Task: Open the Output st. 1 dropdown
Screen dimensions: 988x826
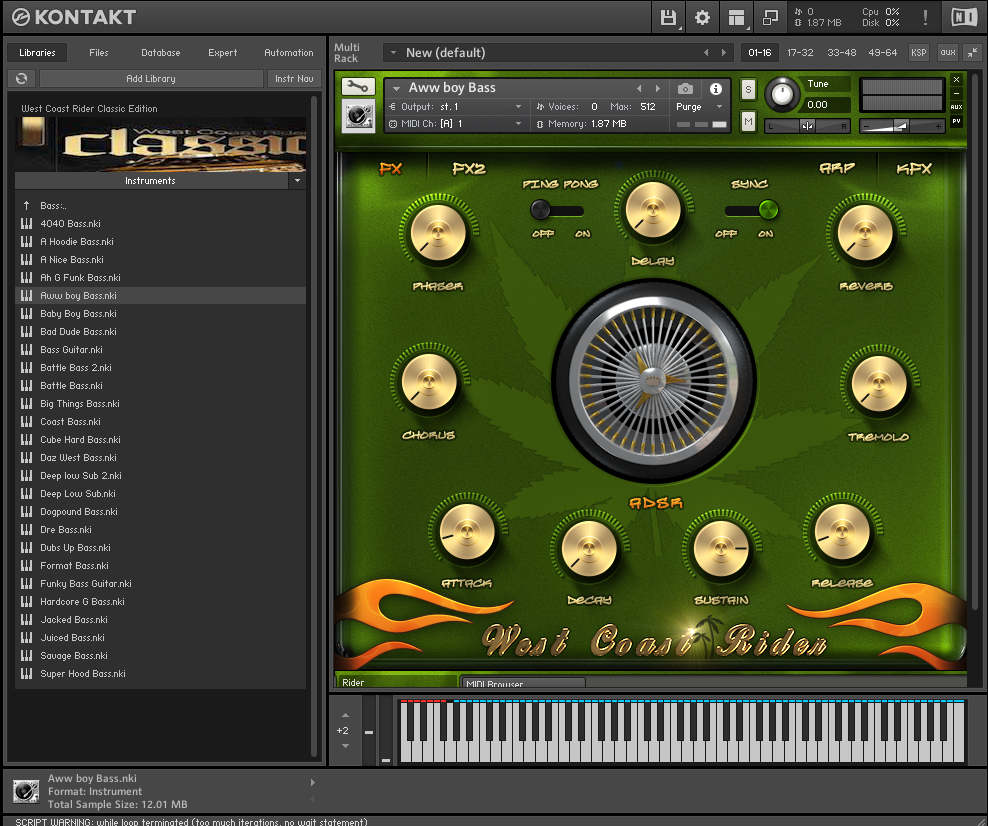Action: click(455, 106)
